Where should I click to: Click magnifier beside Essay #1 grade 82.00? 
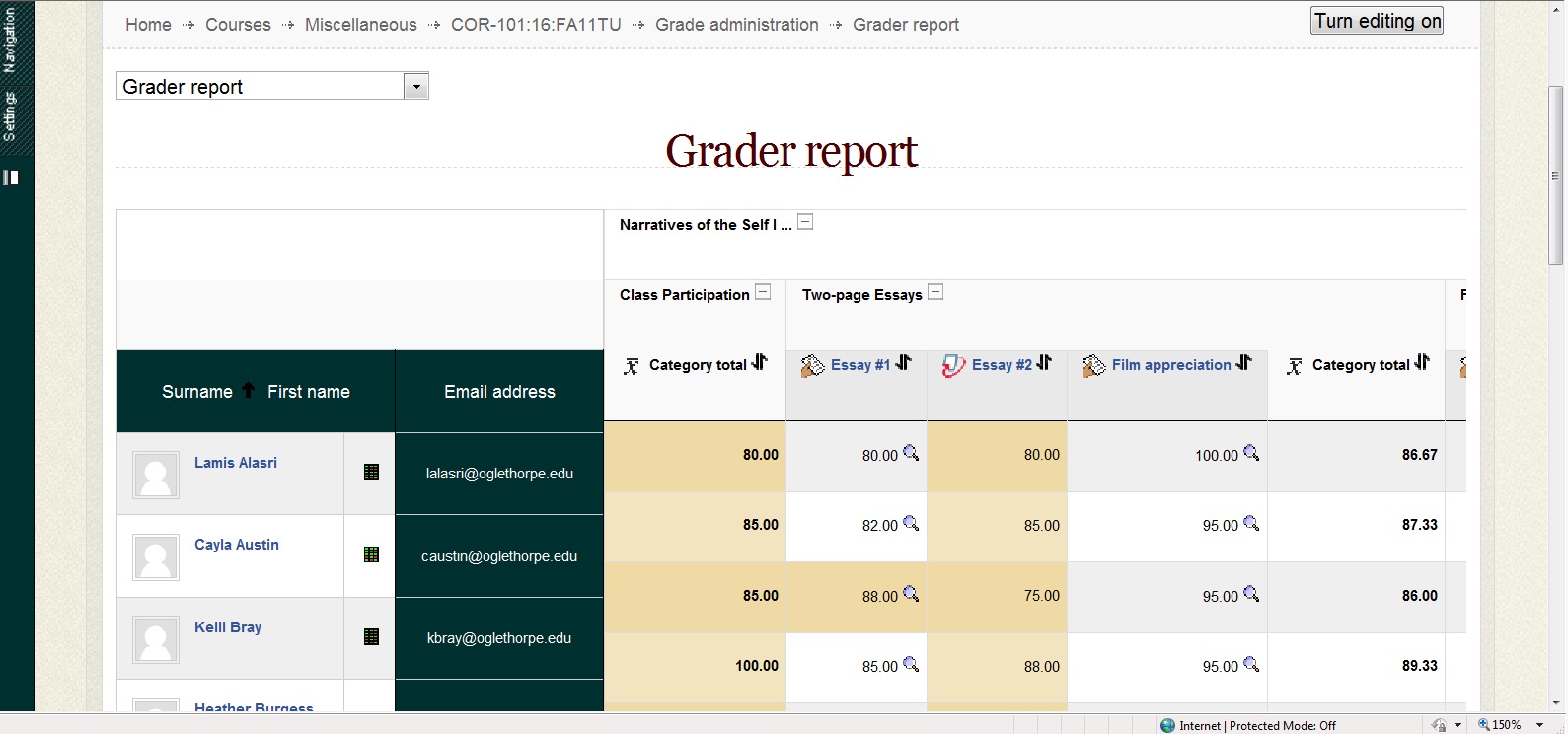click(x=911, y=523)
